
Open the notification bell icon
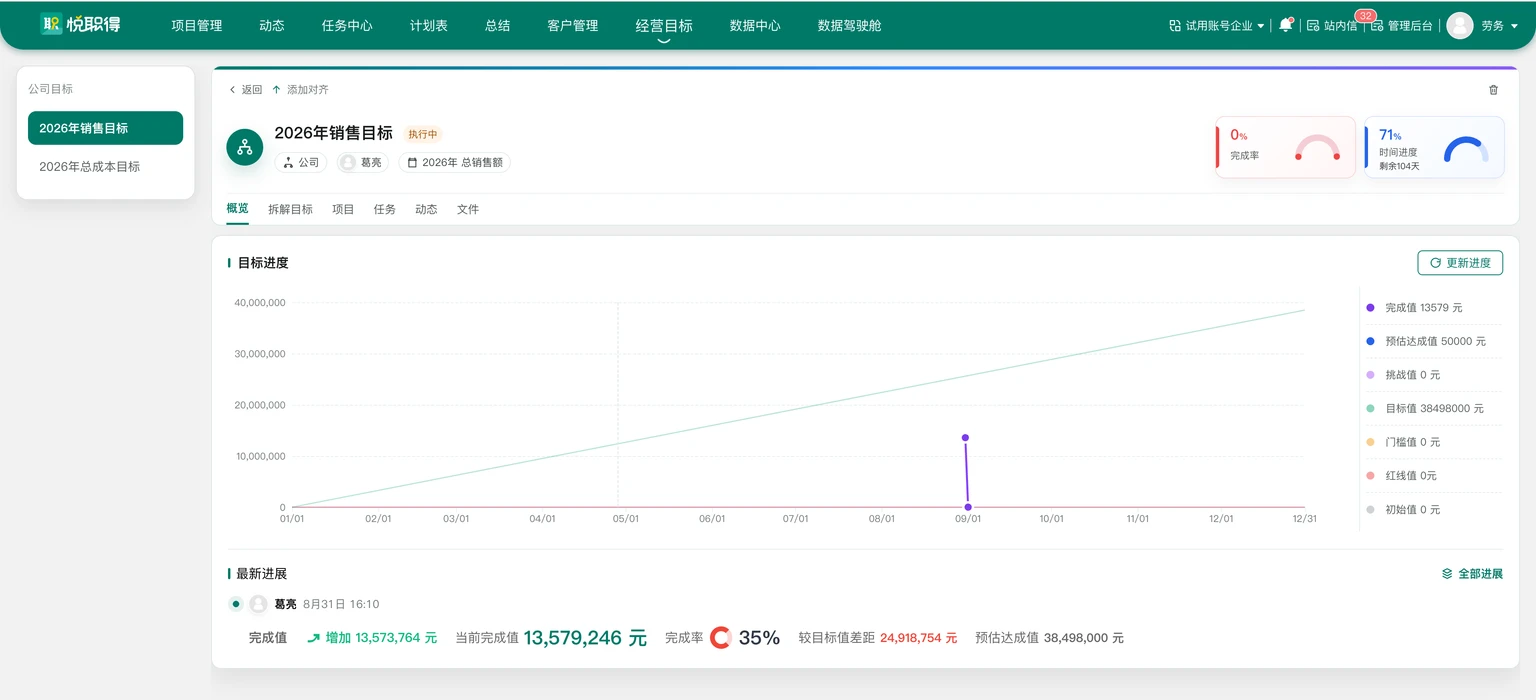click(x=1286, y=25)
